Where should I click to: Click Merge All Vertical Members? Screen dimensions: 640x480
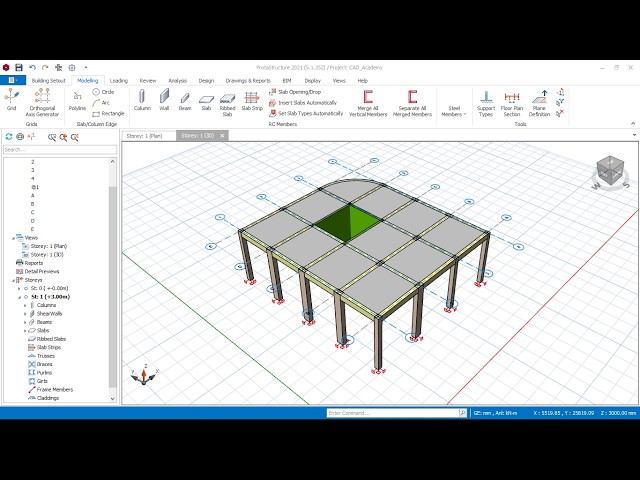pos(368,104)
